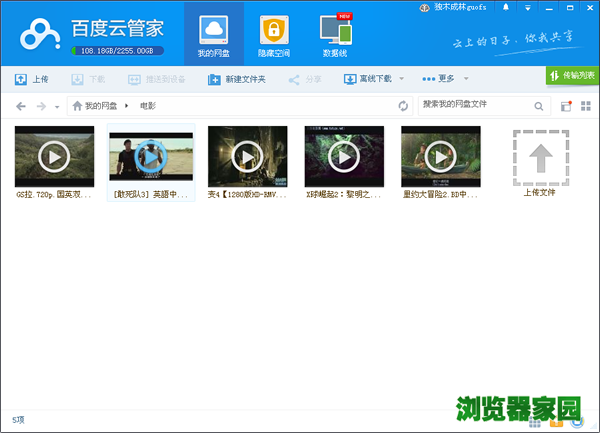Viewport: 600px width, 433px height.
Task: Click the 新建文件夹 new folder button
Action: point(237,78)
